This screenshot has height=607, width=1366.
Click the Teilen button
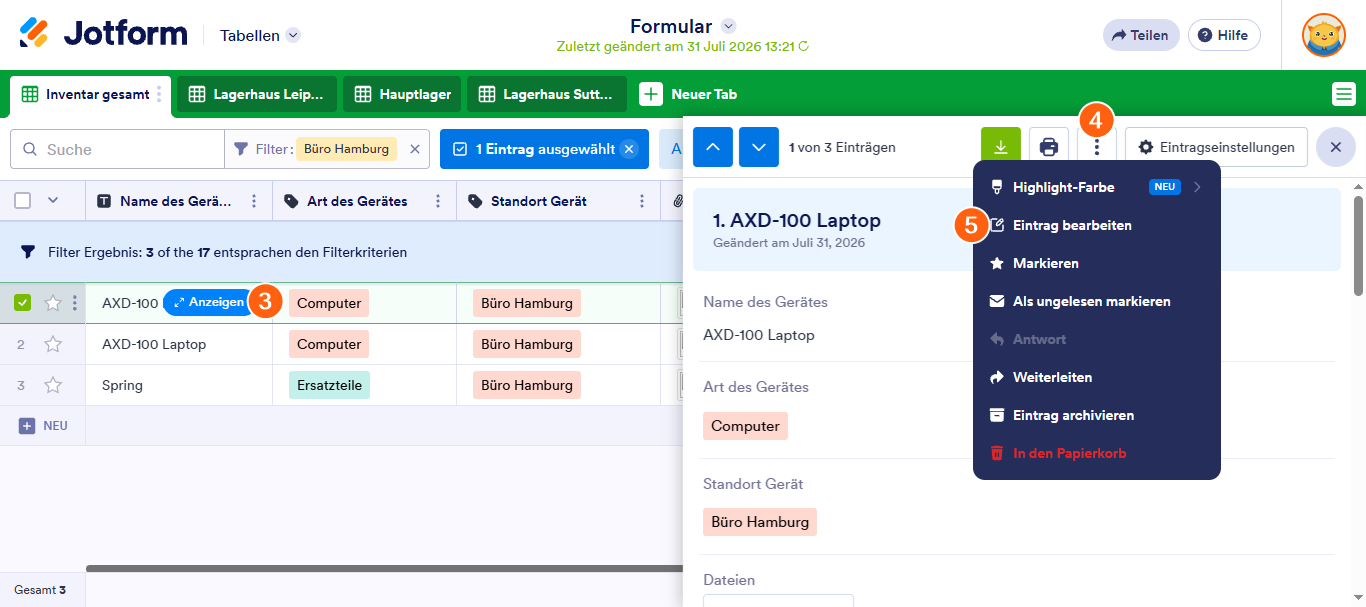click(x=1141, y=35)
